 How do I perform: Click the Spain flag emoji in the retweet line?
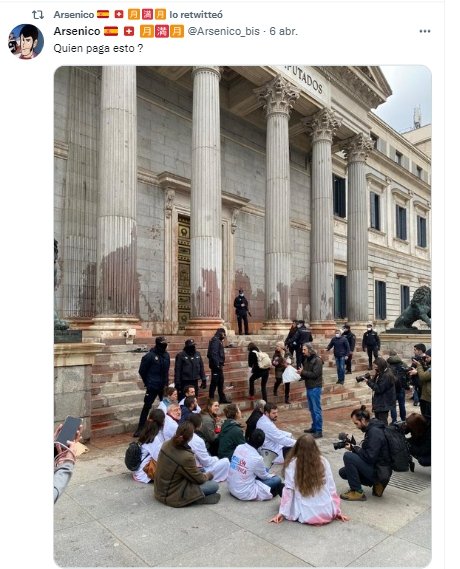103,15
